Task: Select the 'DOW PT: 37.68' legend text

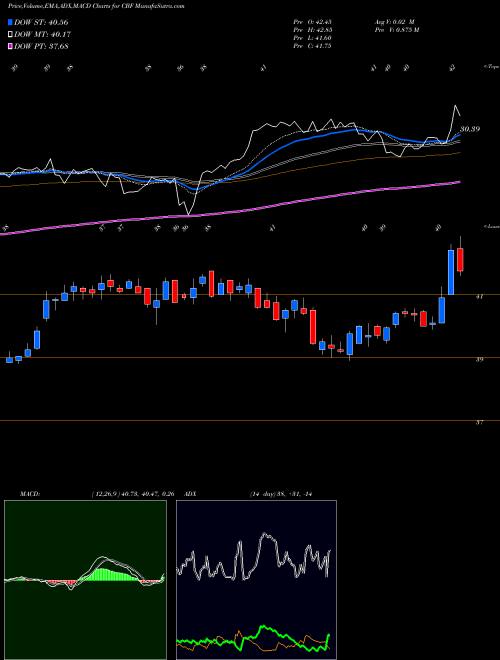Action: pyautogui.click(x=41, y=46)
